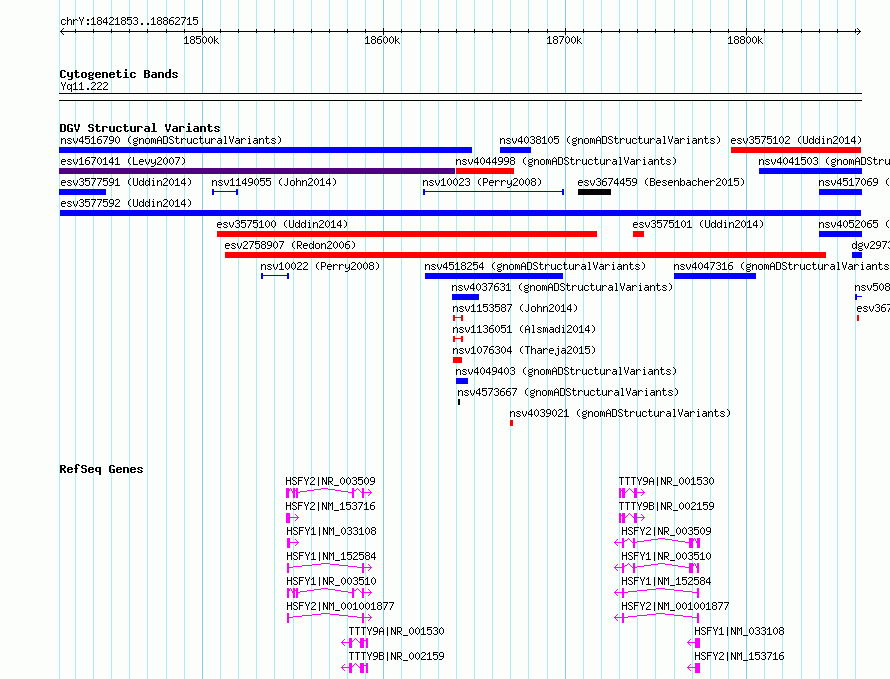Click the blue bar of nsv4047316
Image resolution: width=890 pixels, height=679 pixels.
coord(715,276)
